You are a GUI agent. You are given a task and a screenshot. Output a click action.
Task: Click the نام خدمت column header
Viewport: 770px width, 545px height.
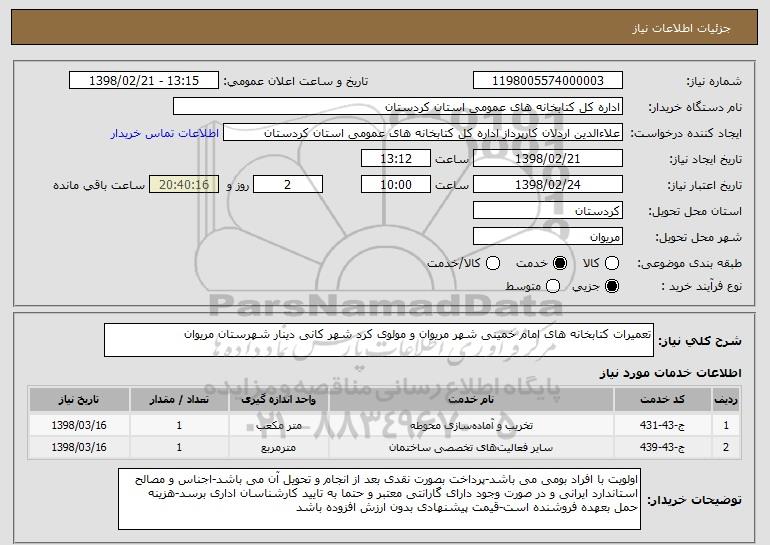pos(471,400)
